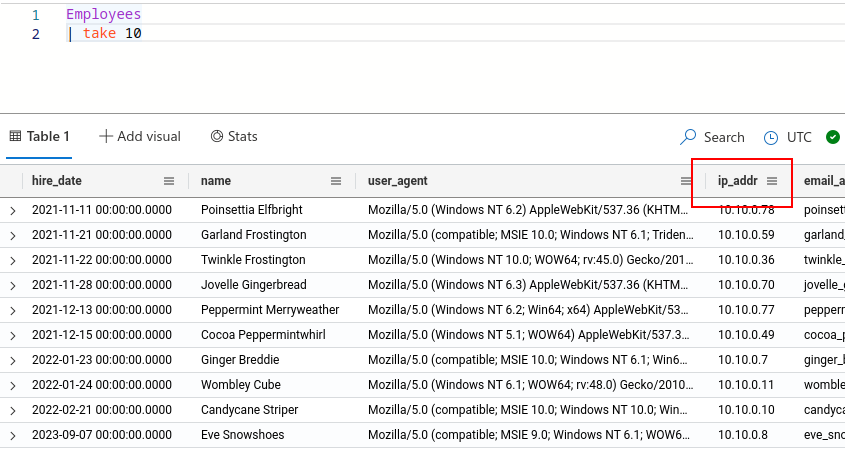The image size is (845, 450).
Task: Click the Stats icon
Action: click(x=217, y=136)
